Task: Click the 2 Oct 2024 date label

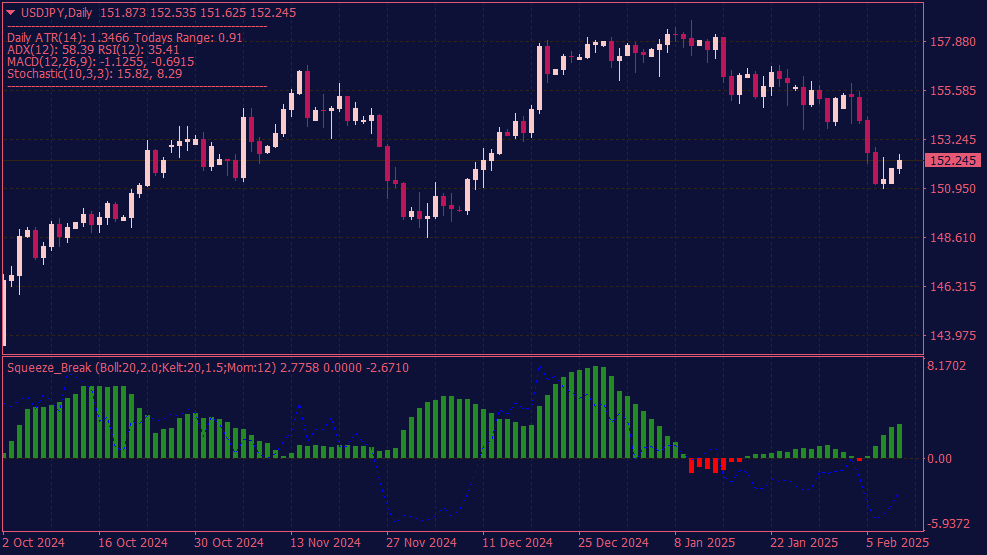Action: pyautogui.click(x=33, y=542)
